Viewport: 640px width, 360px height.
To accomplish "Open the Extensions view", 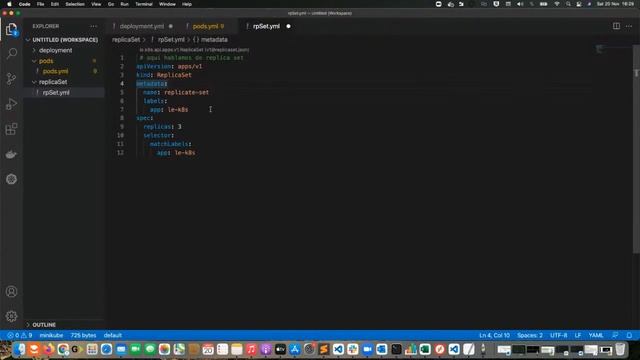I will coord(11,129).
